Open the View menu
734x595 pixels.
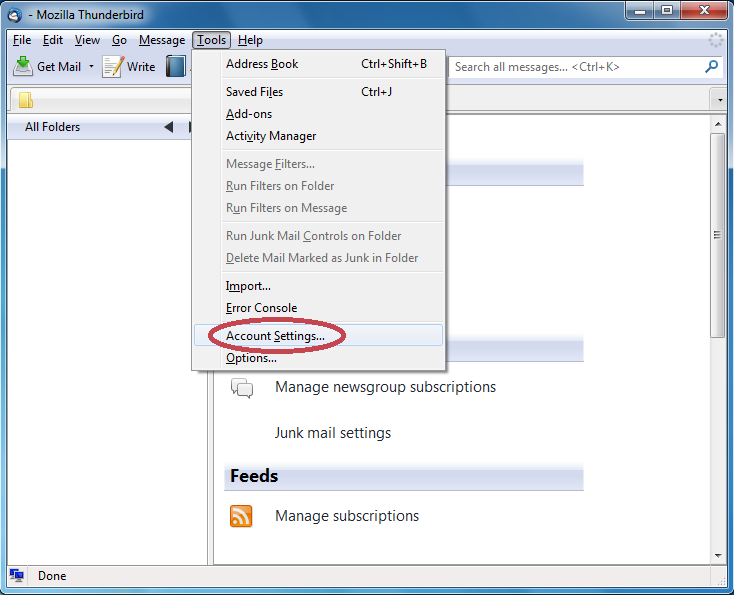[87, 40]
